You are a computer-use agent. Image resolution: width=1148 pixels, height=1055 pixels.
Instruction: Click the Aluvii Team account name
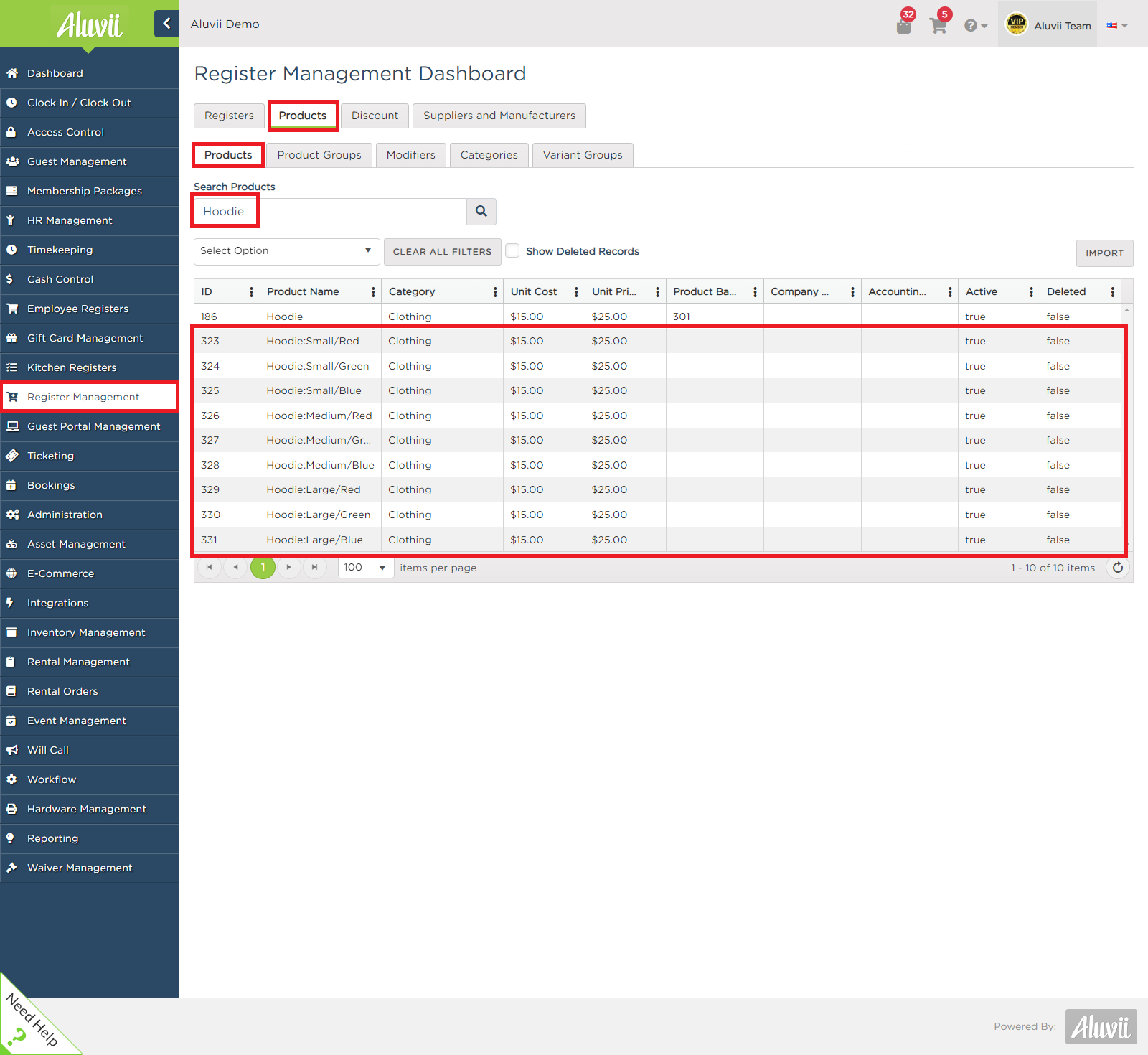point(1063,26)
